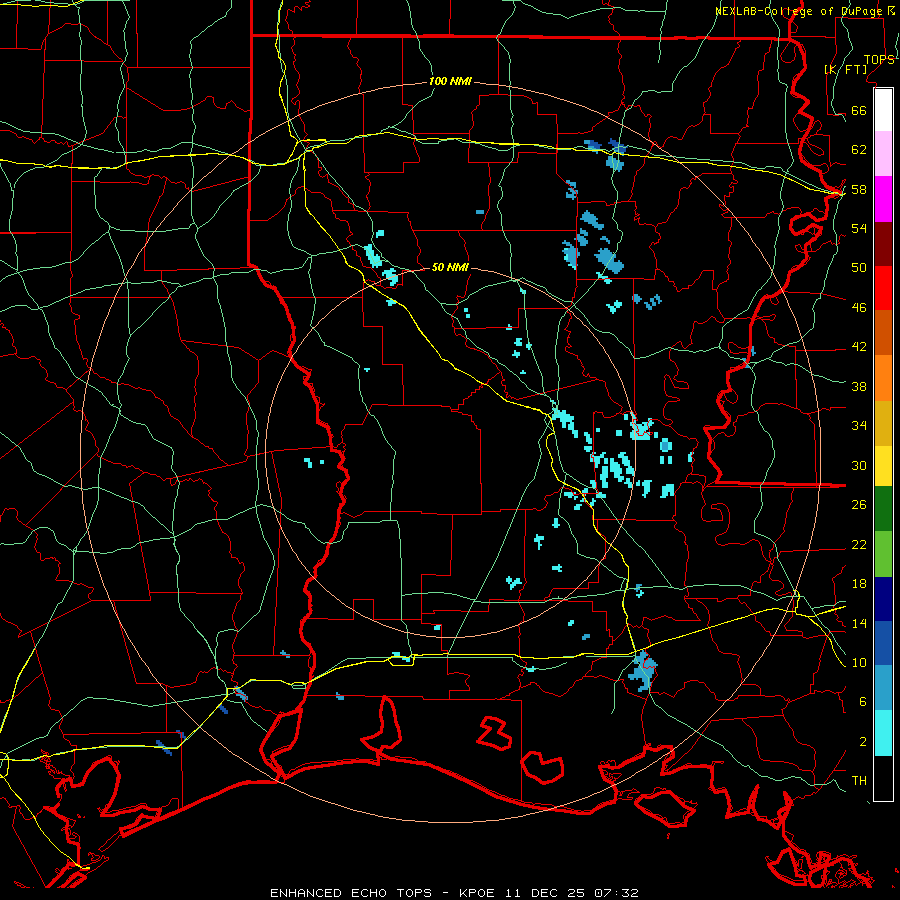Click the light blue legend swatch
Screen dimensions: 900x900
coord(883,688)
